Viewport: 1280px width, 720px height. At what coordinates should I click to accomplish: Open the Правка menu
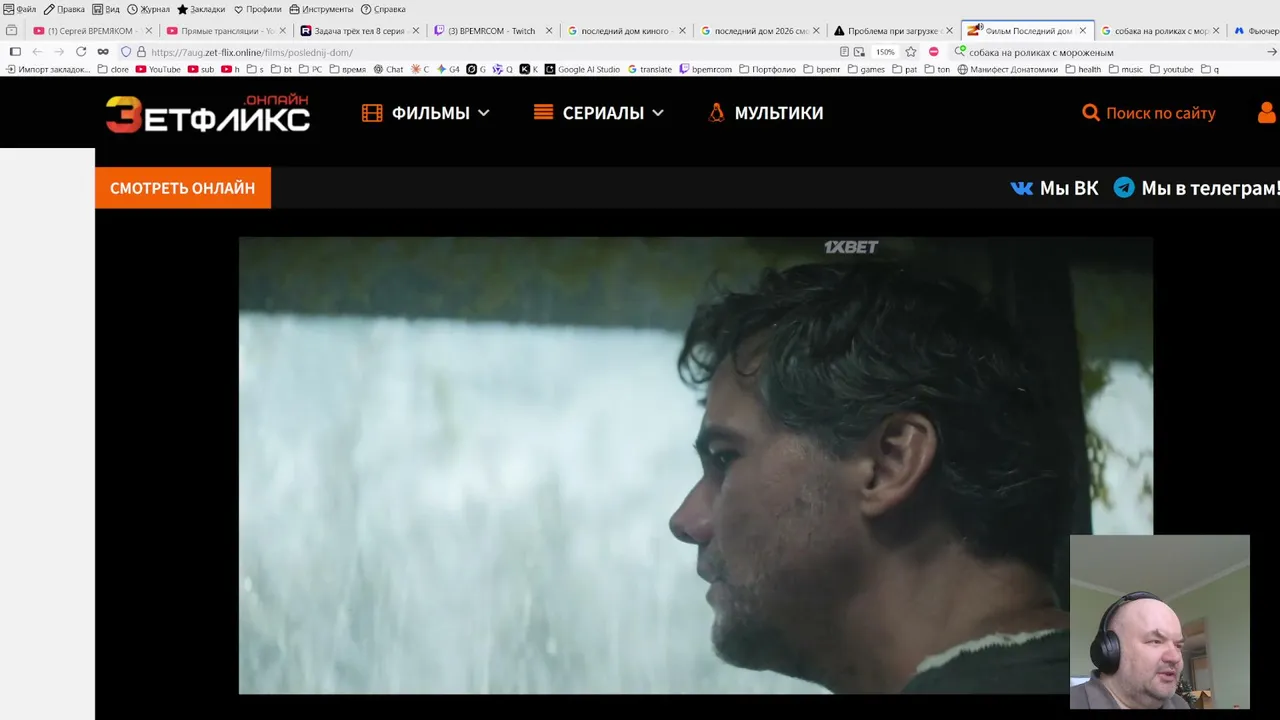pyautogui.click(x=64, y=9)
